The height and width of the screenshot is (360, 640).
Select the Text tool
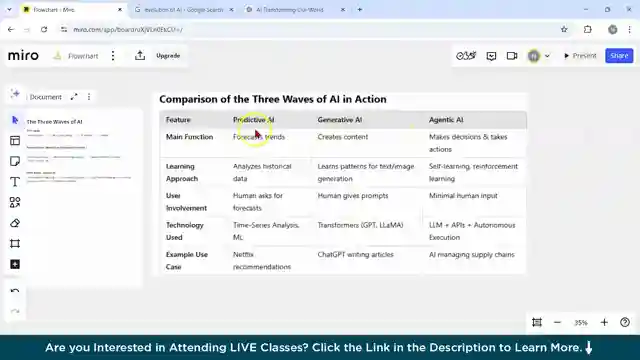[x=15, y=182]
